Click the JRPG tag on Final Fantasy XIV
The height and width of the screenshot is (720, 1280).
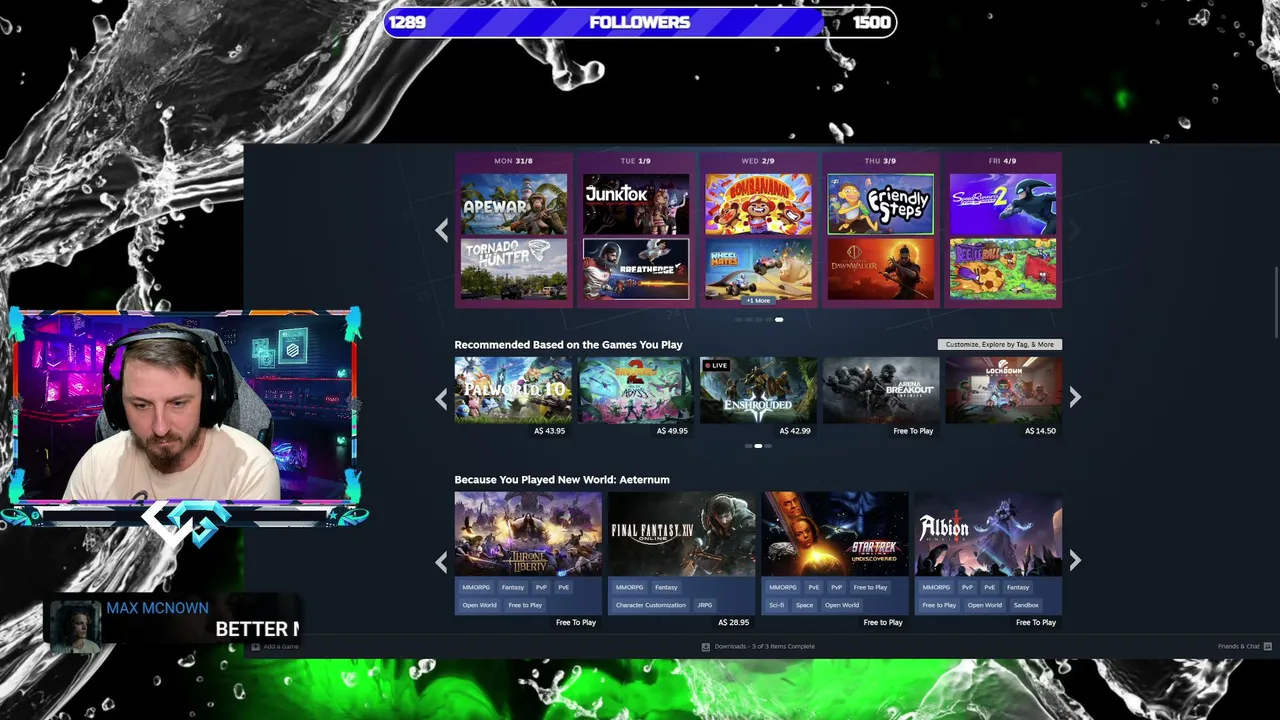tap(705, 605)
